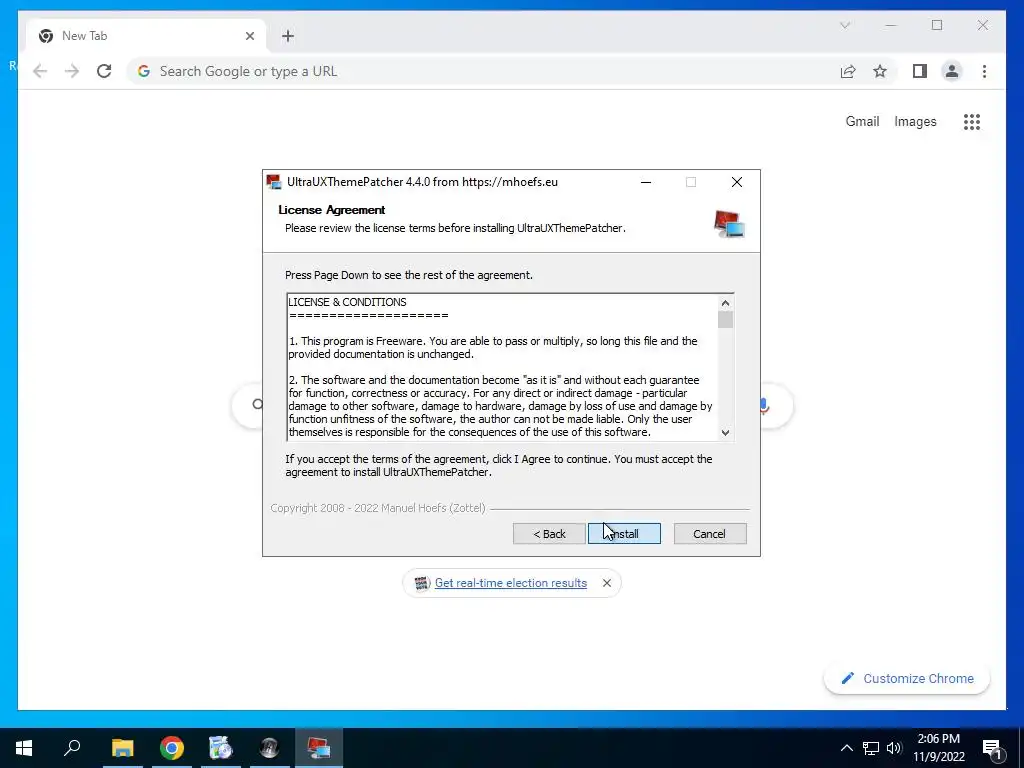
Task: Open 'Get real-time election results' link
Action: 511,583
